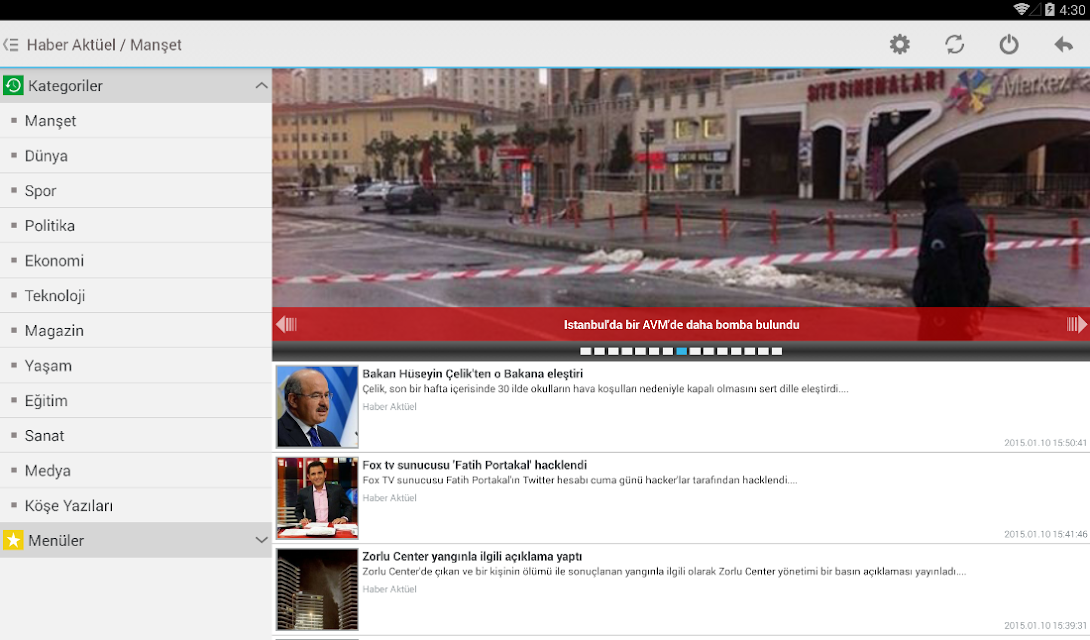Choose the Spor category
The image size is (1090, 640).
[136, 190]
